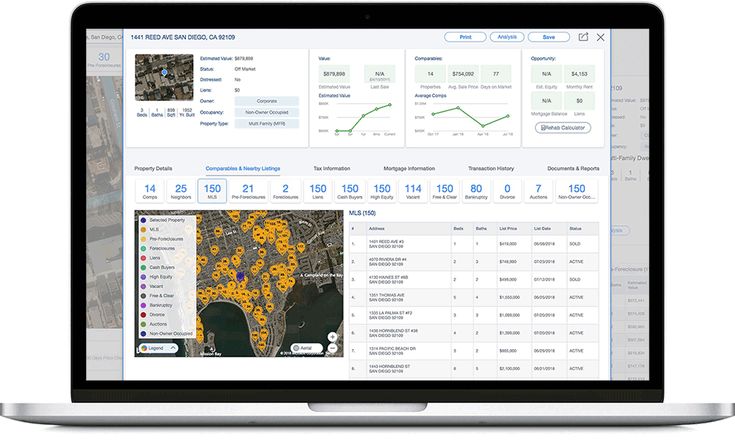Click the $879,898 Estimated Value box
Viewport: 735px width, 443px height.
click(334, 74)
